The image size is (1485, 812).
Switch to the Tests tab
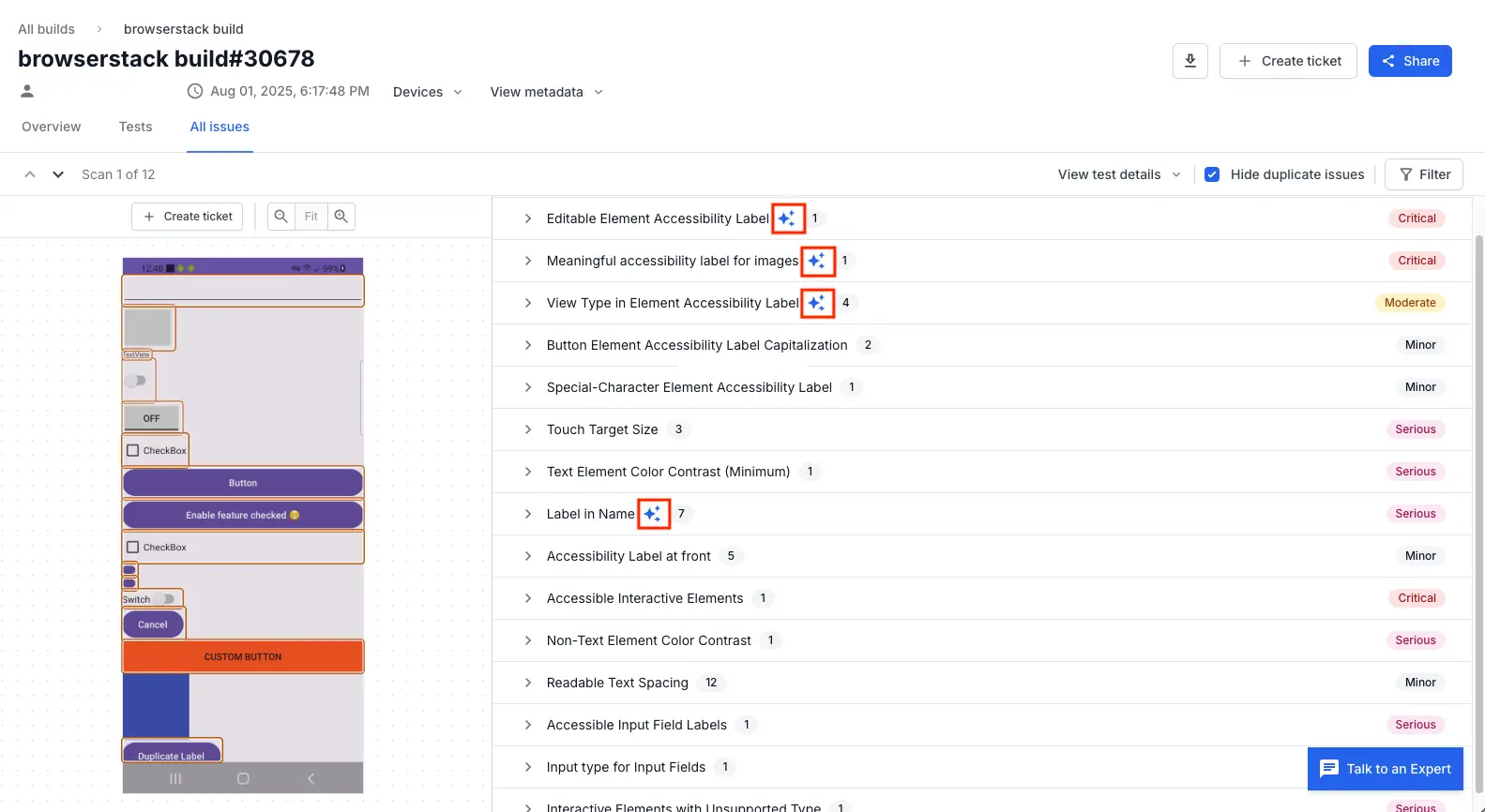[x=135, y=127]
